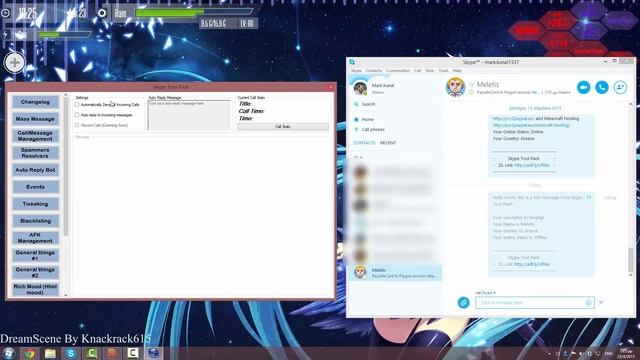Click the ENG language indicator in tray
Screen dimensions: 640x360
[x=609, y=353]
